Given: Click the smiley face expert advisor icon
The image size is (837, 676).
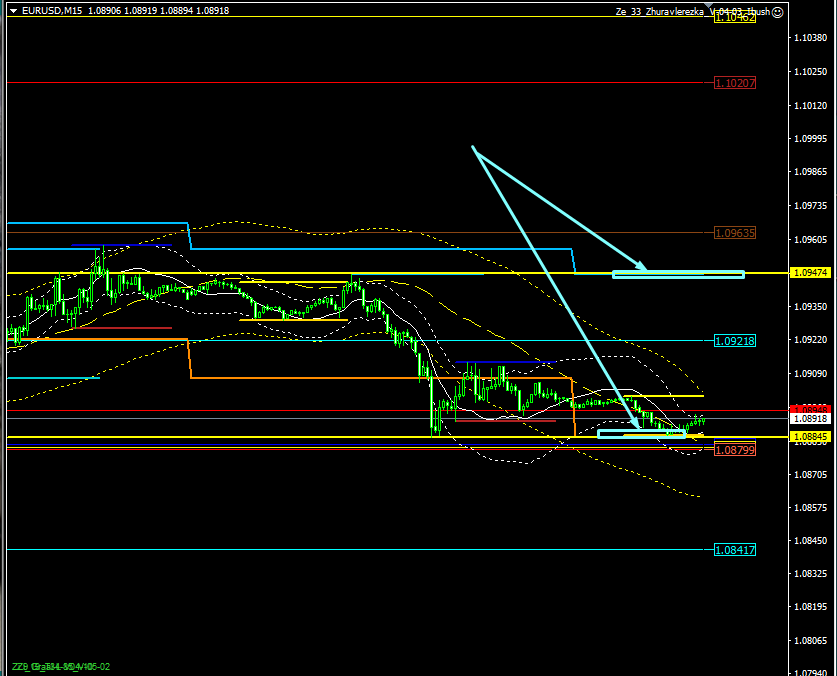Looking at the screenshot, I should [778, 11].
